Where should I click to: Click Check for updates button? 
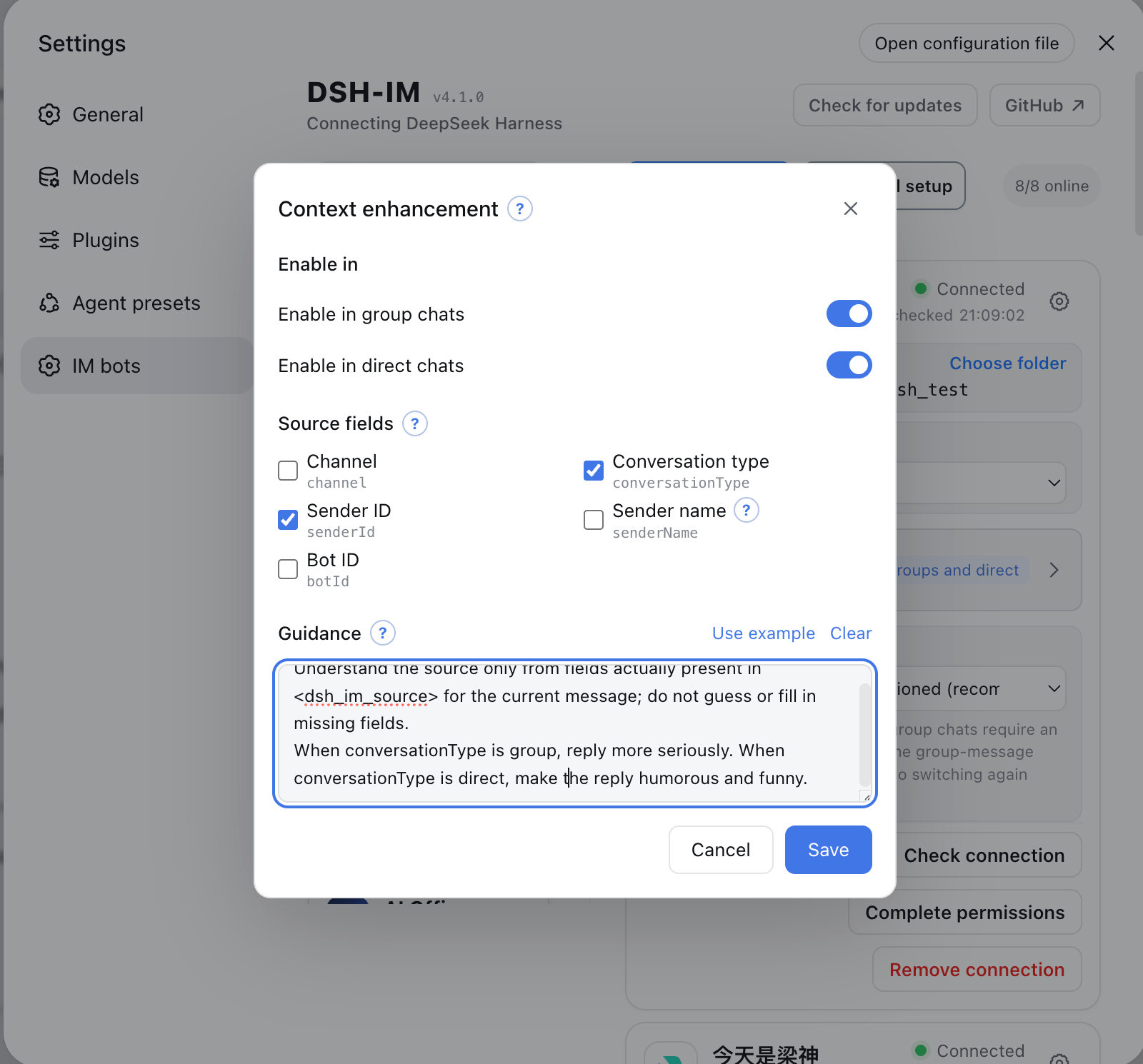885,105
